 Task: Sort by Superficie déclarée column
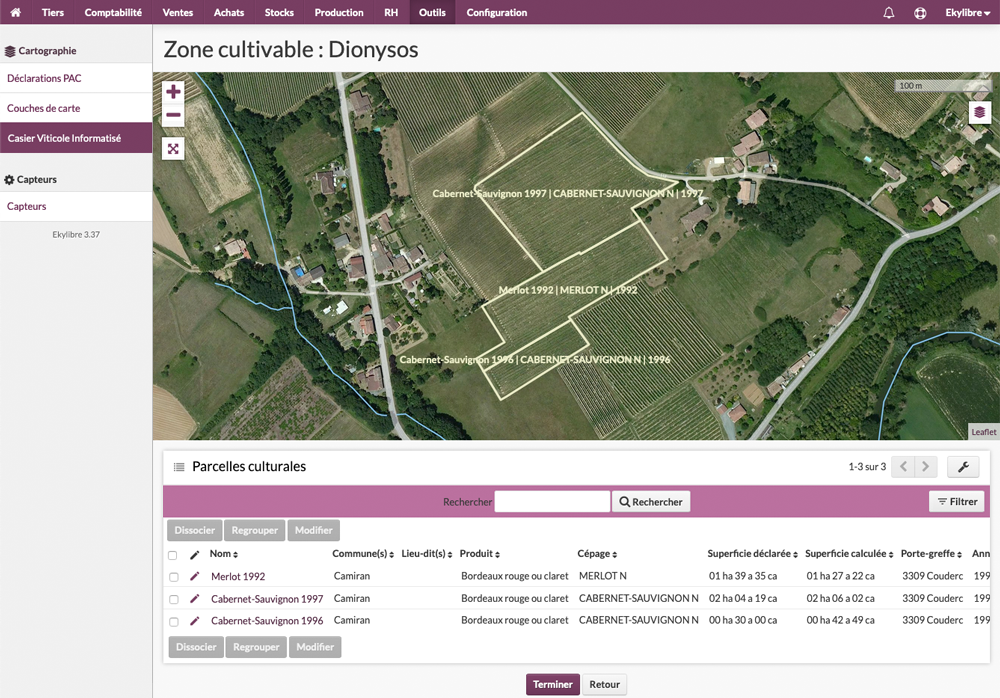(753, 554)
